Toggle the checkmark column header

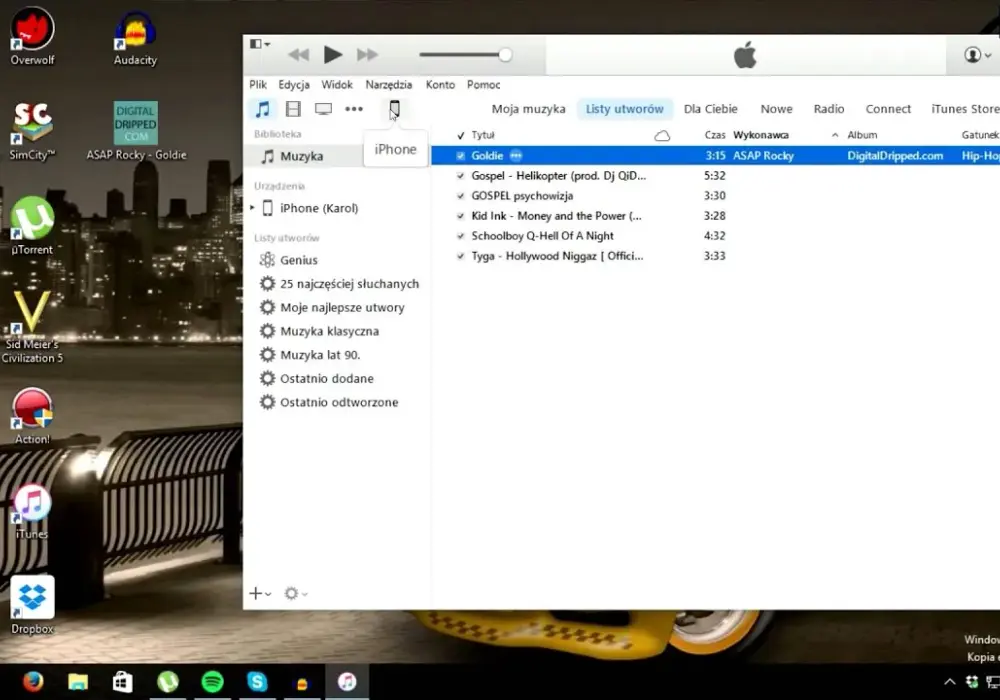(x=460, y=135)
